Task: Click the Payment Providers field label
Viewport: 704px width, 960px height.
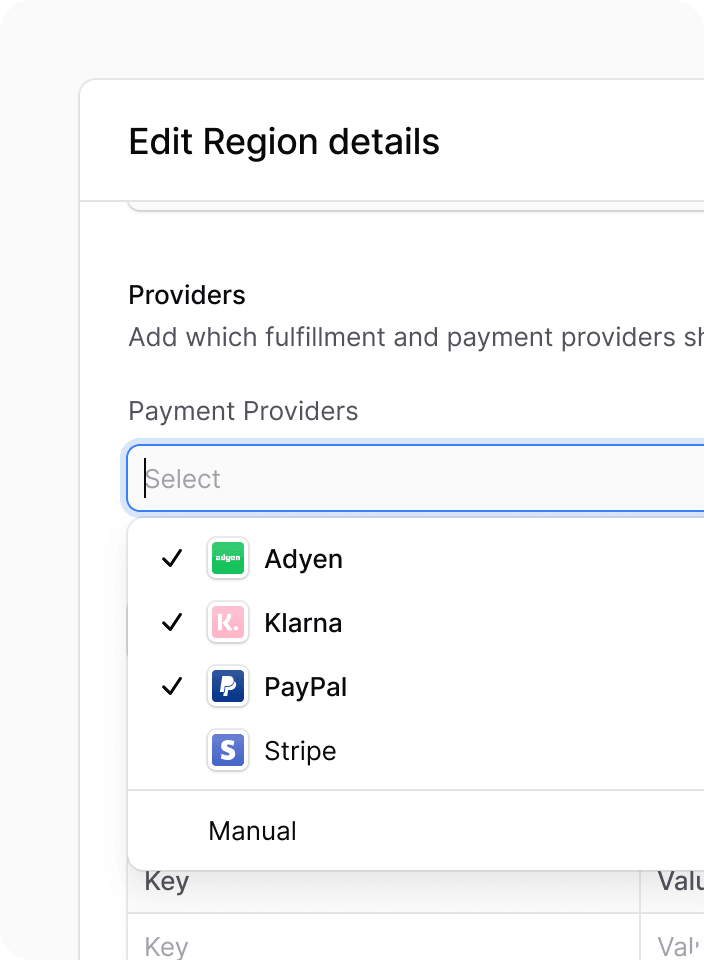Action: [x=243, y=411]
